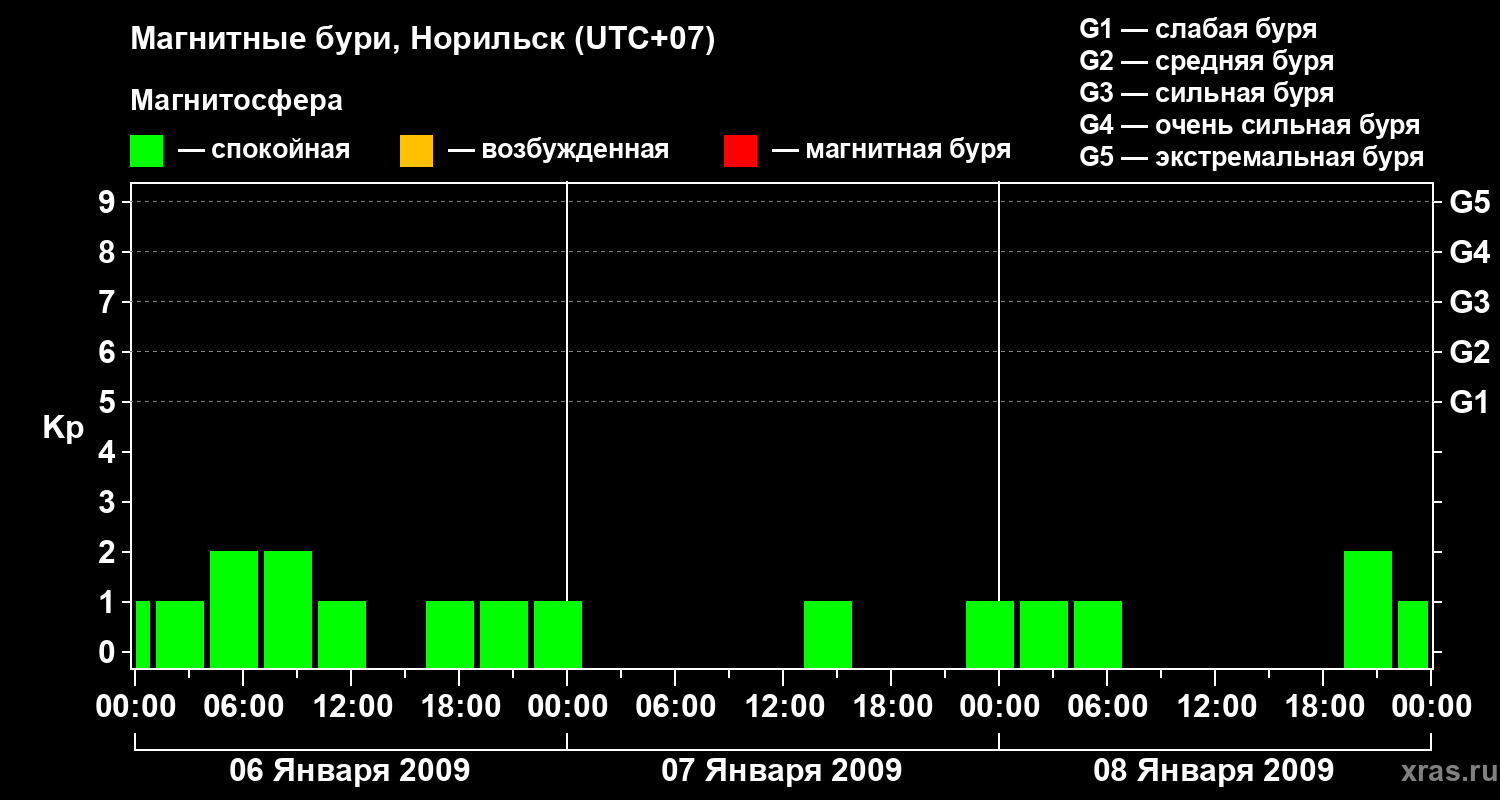Click the bar crossing midnight into 07 January
1500x800 pixels.
point(558,634)
